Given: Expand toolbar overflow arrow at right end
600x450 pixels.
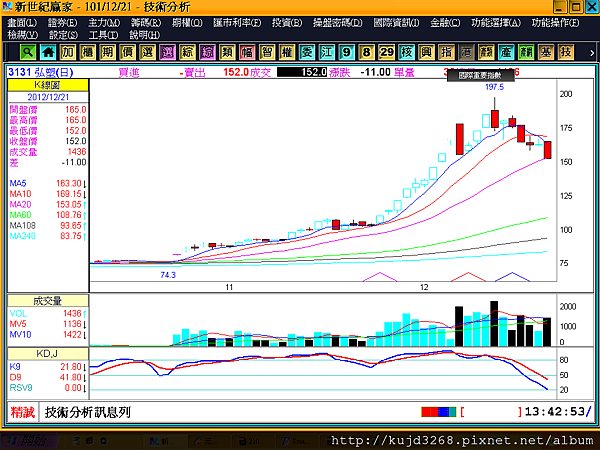Looking at the screenshot, I should [x=592, y=53].
